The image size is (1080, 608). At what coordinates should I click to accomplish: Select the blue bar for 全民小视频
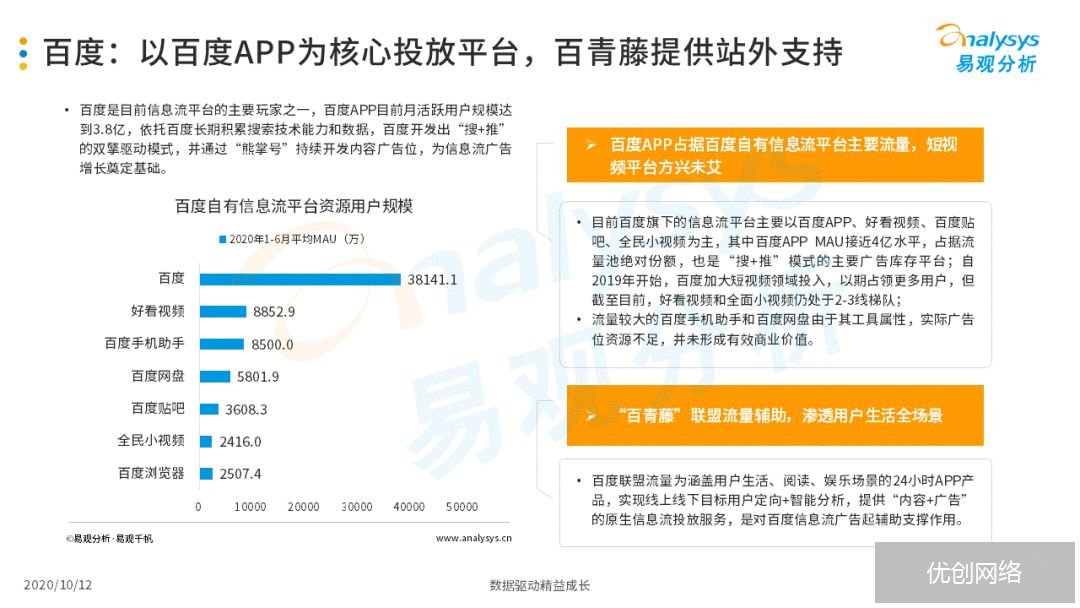tap(206, 441)
